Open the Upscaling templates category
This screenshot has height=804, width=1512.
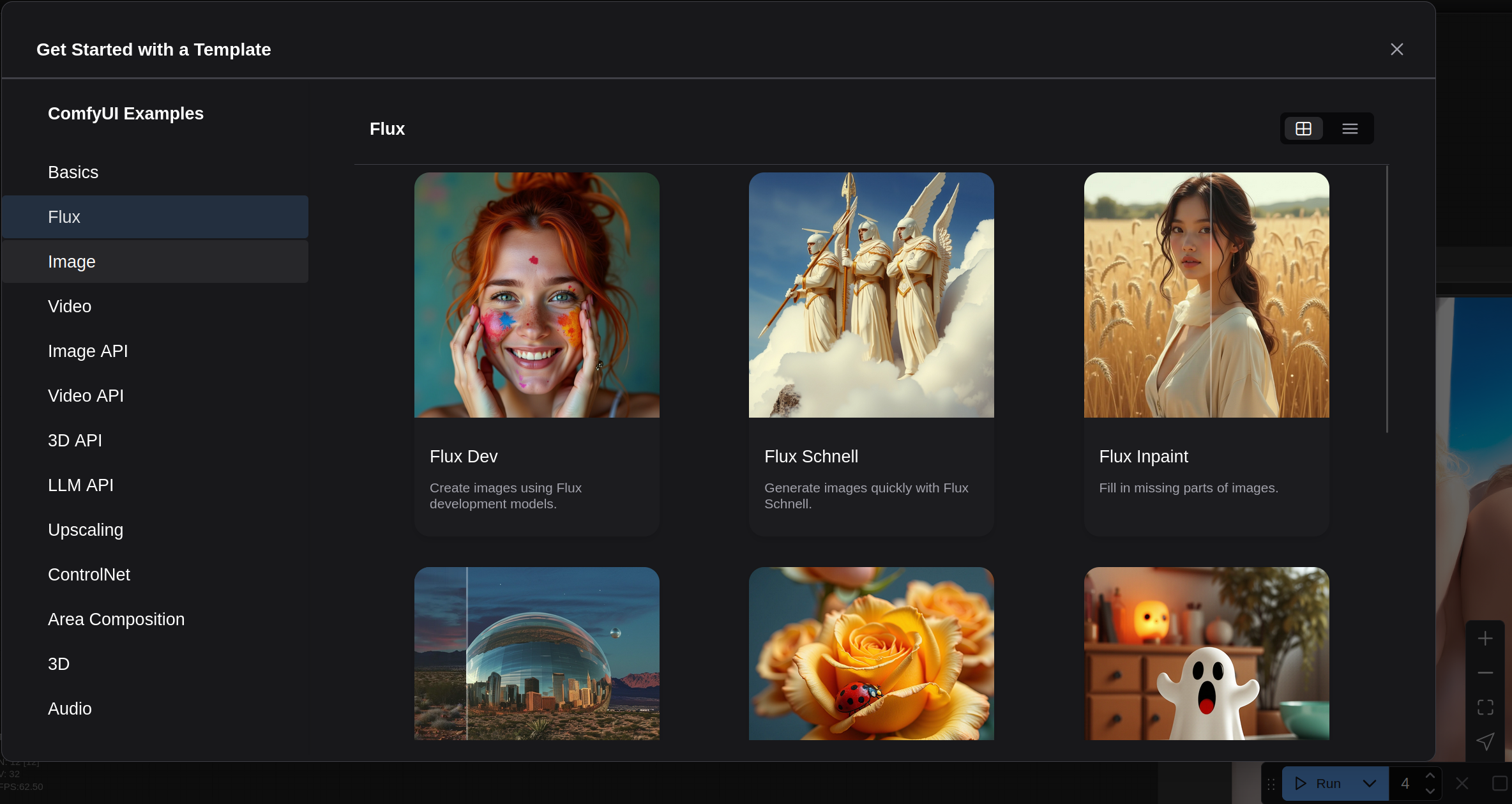pyautogui.click(x=86, y=530)
